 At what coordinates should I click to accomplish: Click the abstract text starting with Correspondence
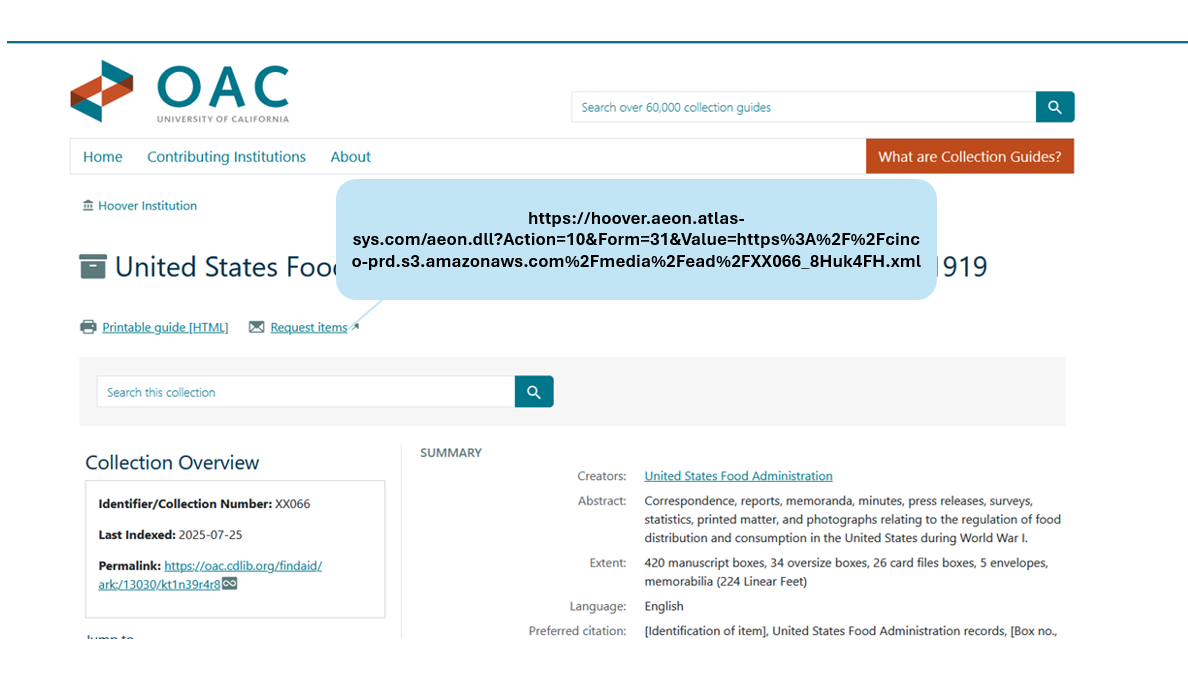(x=852, y=519)
